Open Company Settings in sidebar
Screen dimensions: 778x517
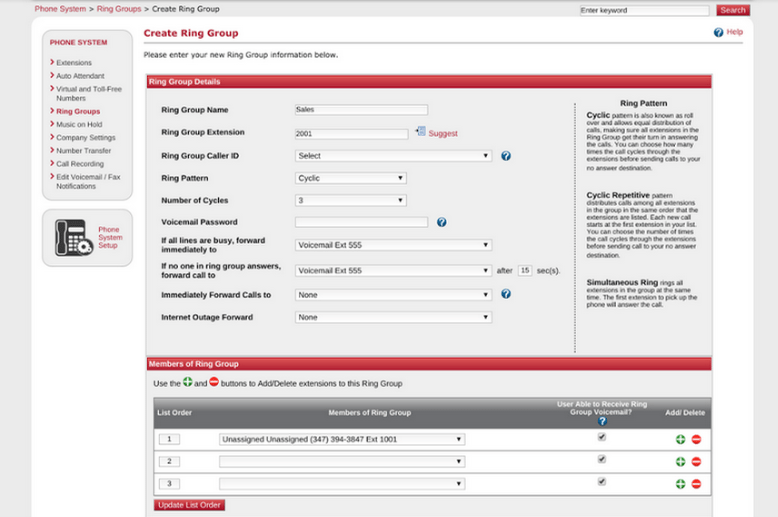pos(85,137)
